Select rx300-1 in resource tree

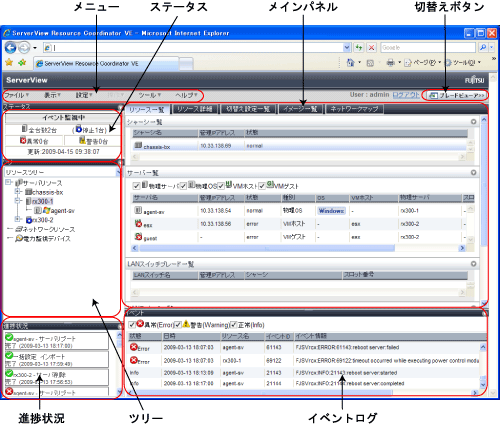pos(43,201)
